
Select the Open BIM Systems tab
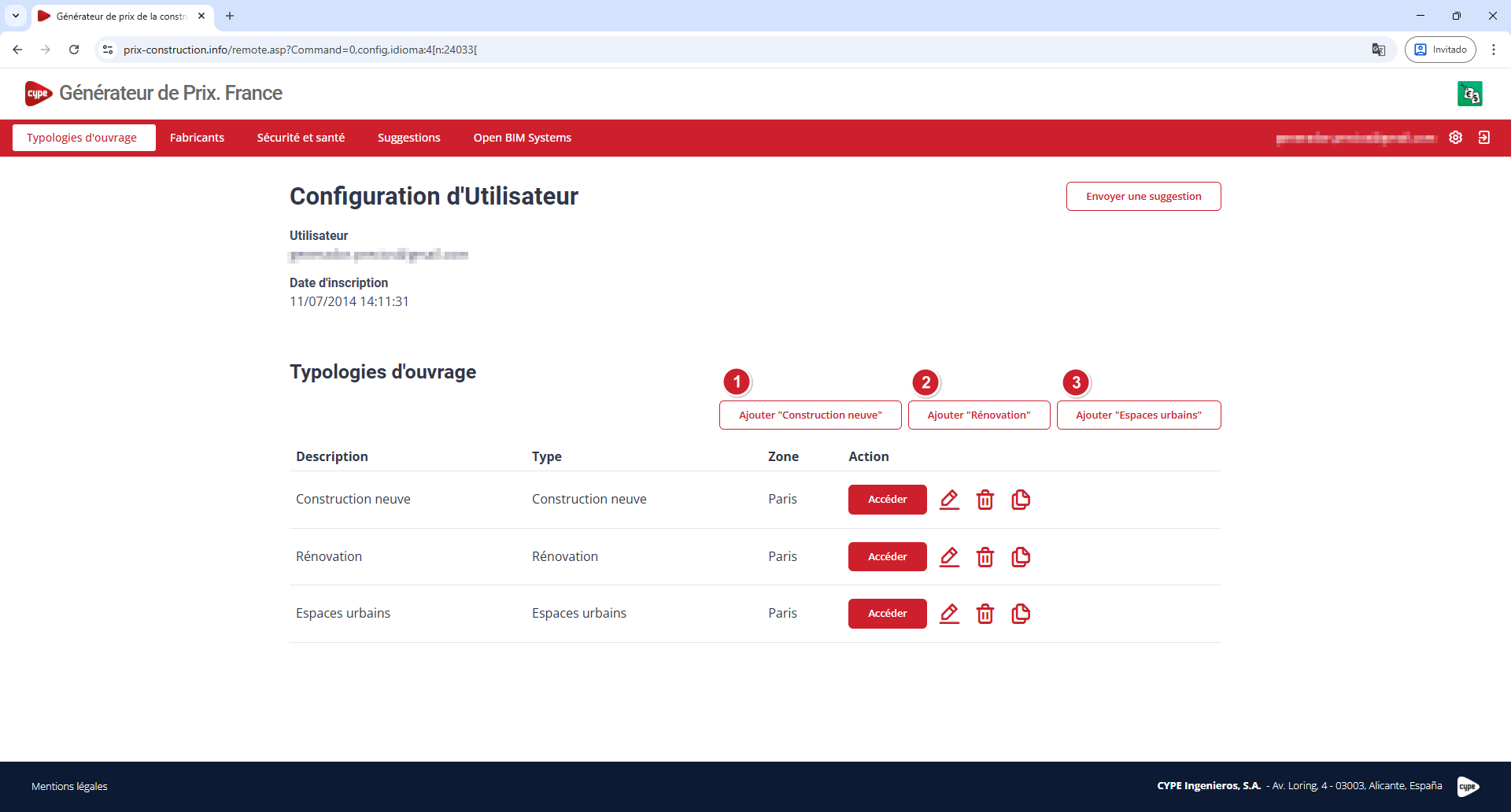(522, 138)
